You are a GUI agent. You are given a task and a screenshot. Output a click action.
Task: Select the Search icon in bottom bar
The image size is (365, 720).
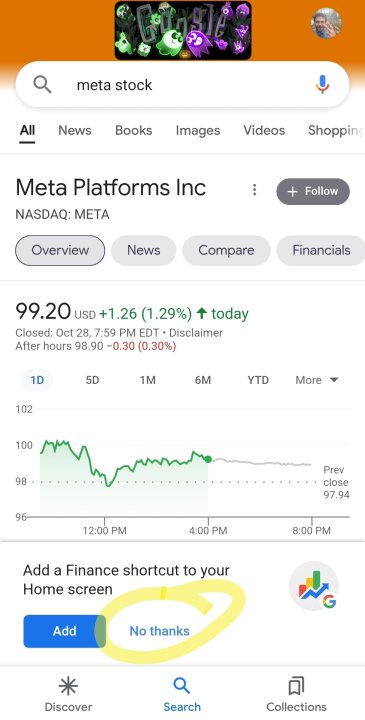tap(182, 686)
